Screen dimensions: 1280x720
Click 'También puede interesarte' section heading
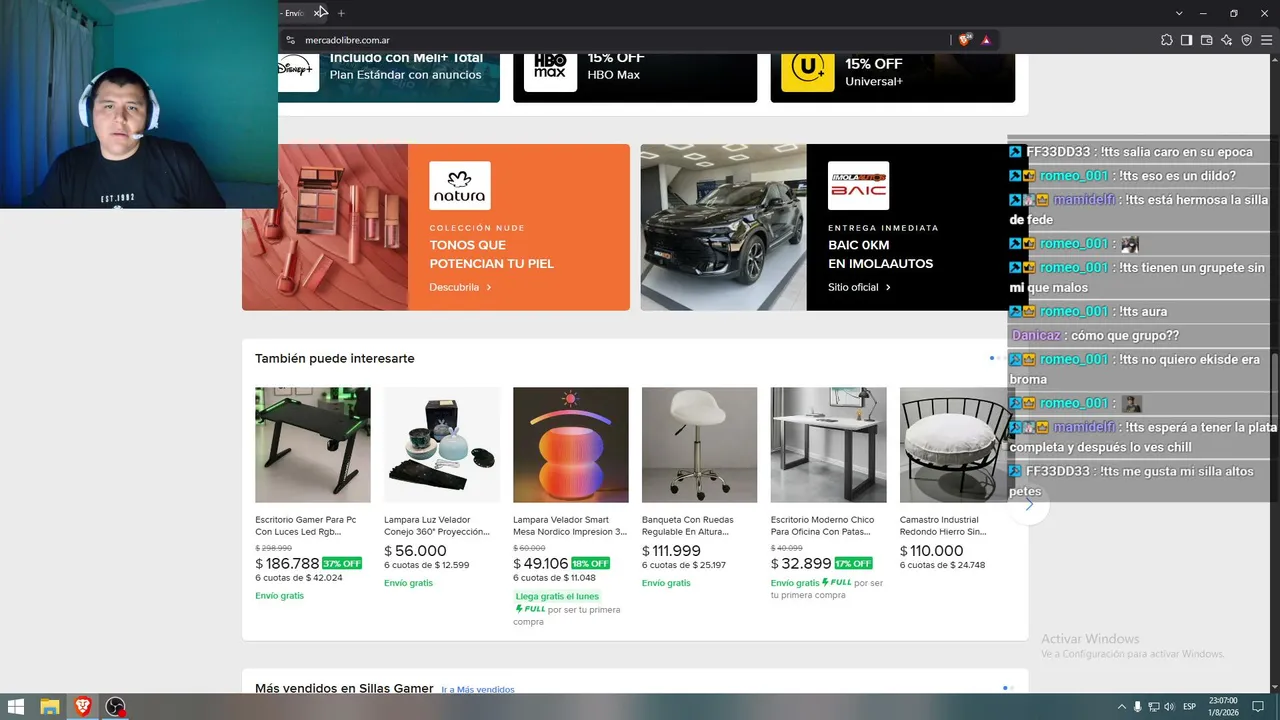click(x=335, y=358)
